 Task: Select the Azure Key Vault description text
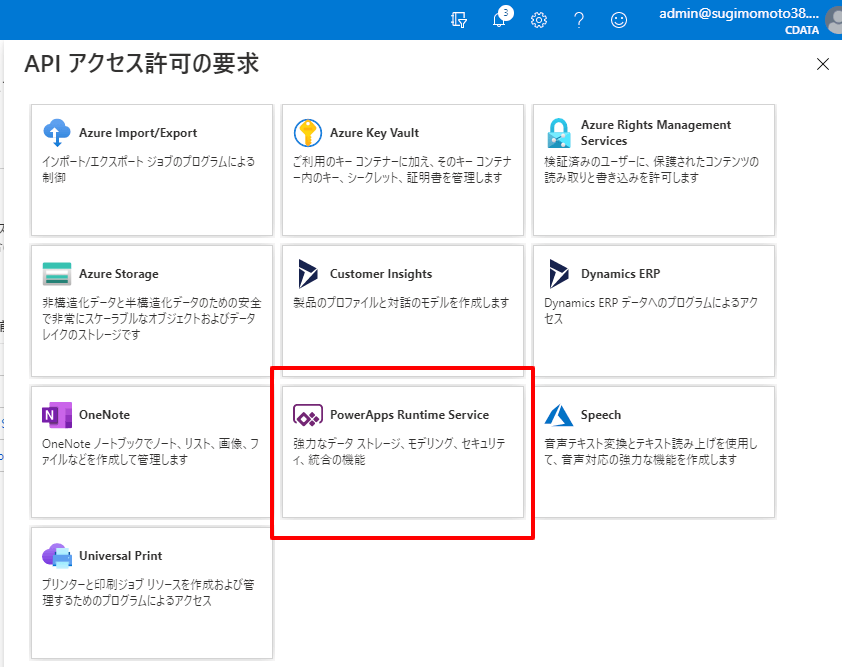click(402, 169)
